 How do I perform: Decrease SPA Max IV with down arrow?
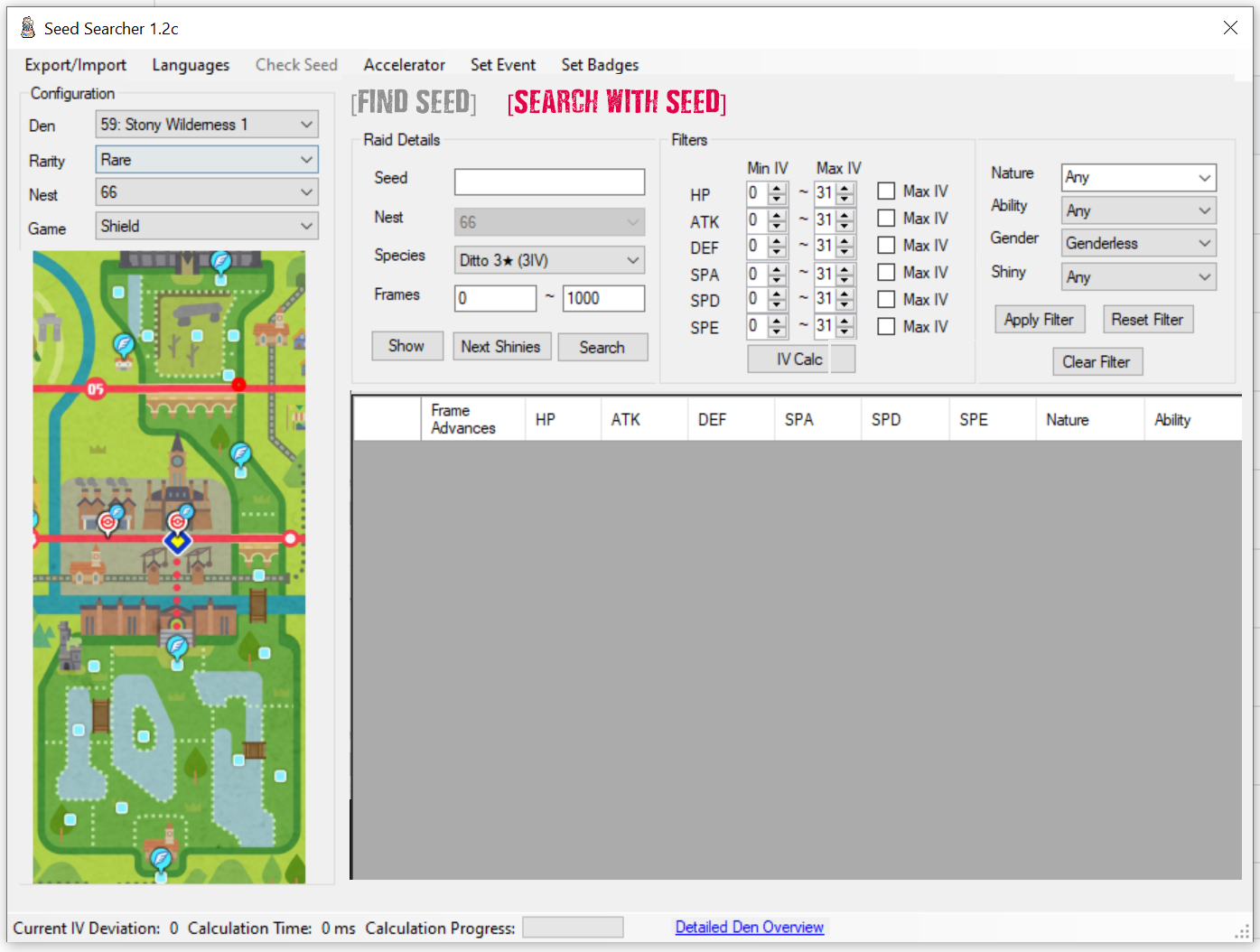(845, 278)
